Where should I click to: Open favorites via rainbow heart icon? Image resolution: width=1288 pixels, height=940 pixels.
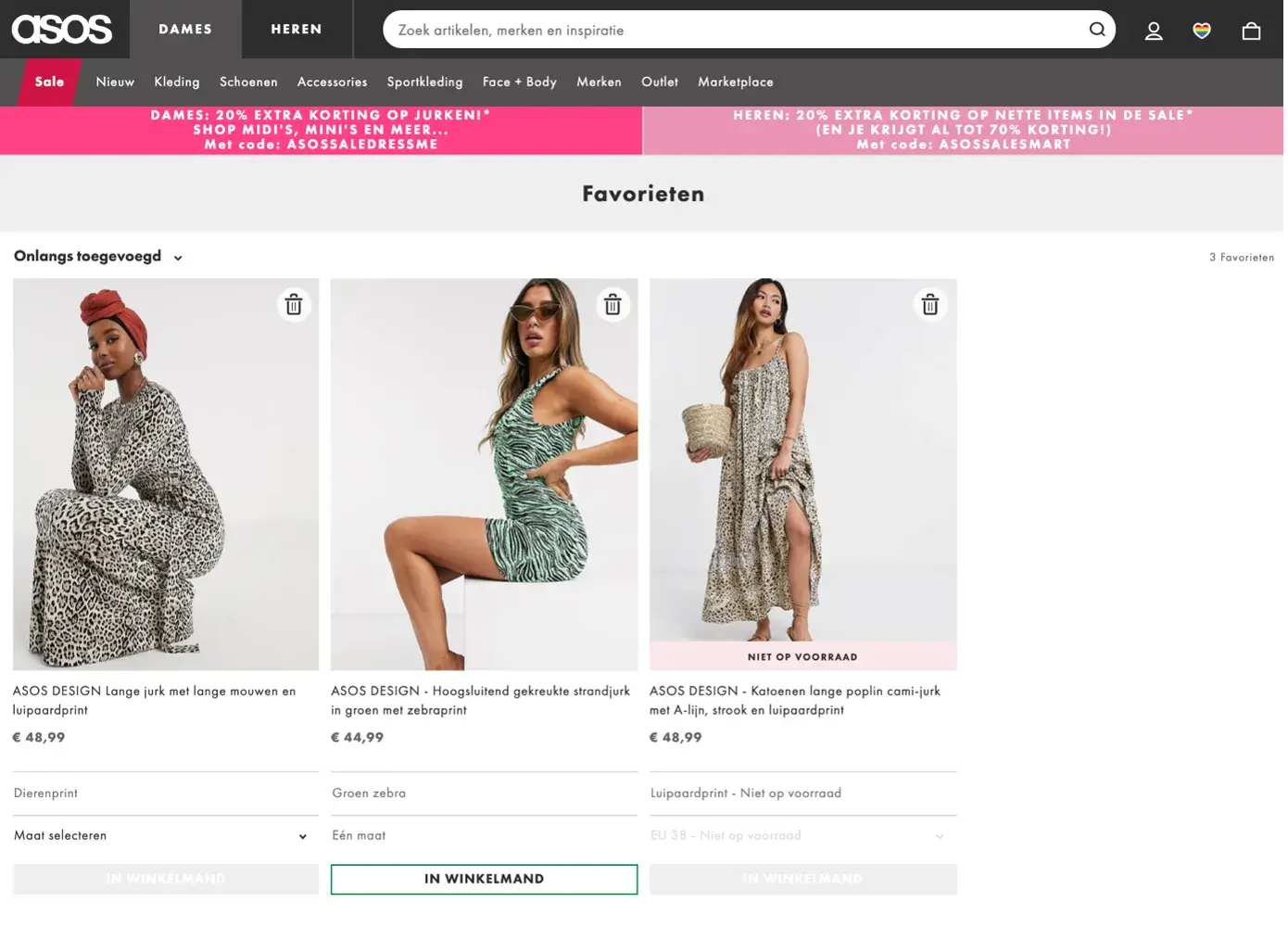coord(1202,31)
